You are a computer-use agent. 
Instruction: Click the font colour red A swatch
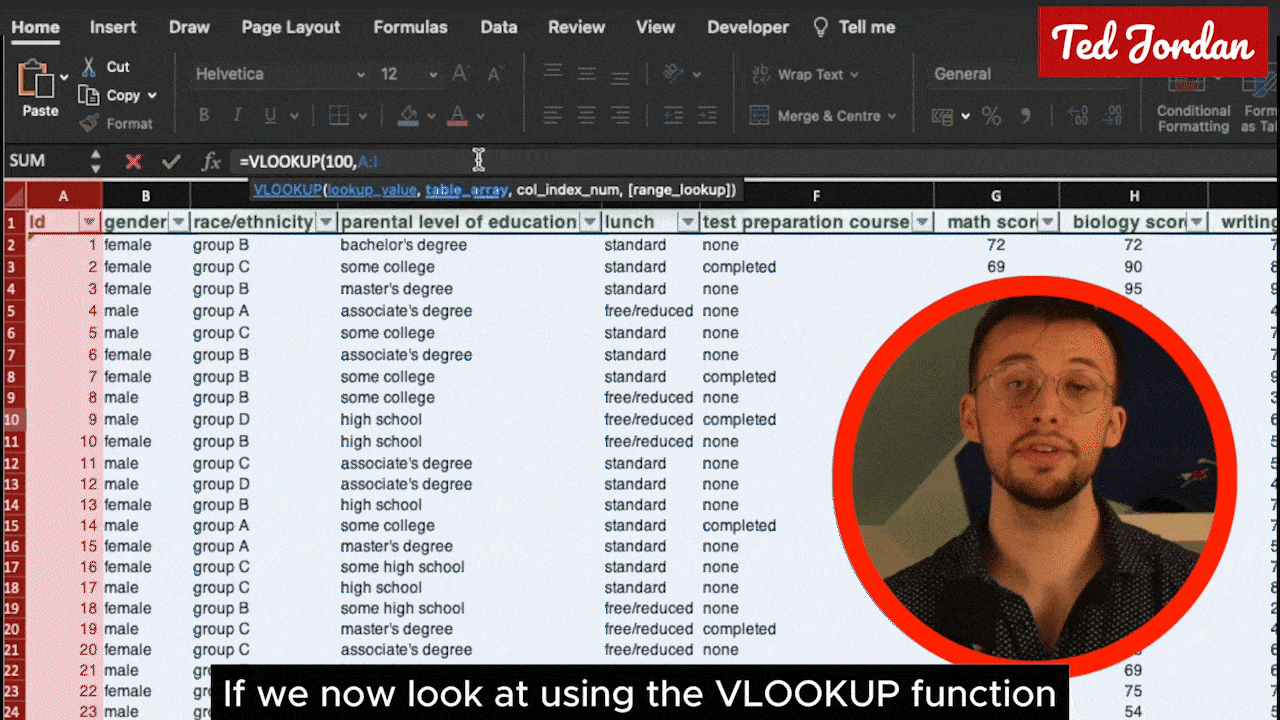(458, 116)
